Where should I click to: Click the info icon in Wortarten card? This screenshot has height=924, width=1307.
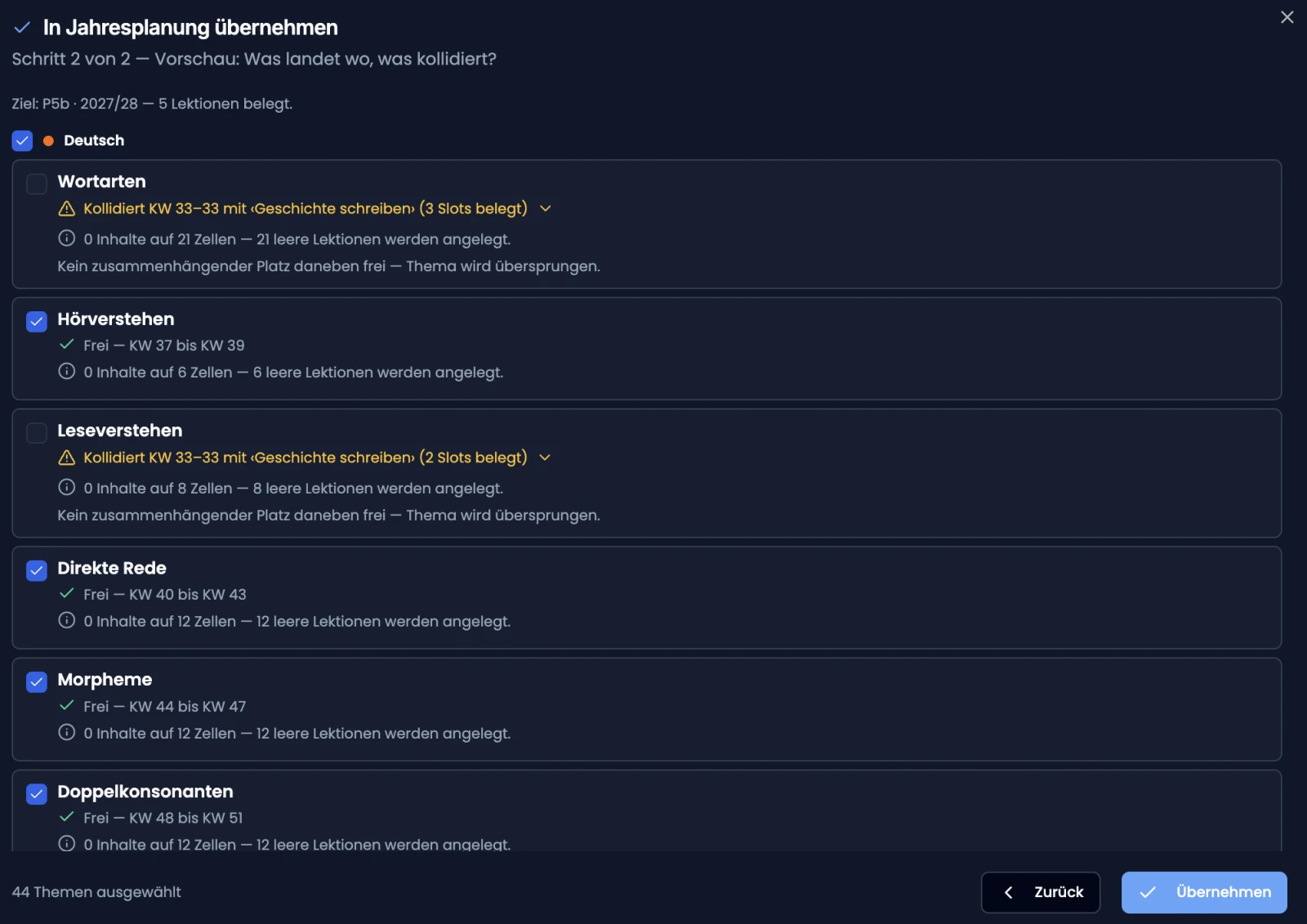pyautogui.click(x=67, y=239)
